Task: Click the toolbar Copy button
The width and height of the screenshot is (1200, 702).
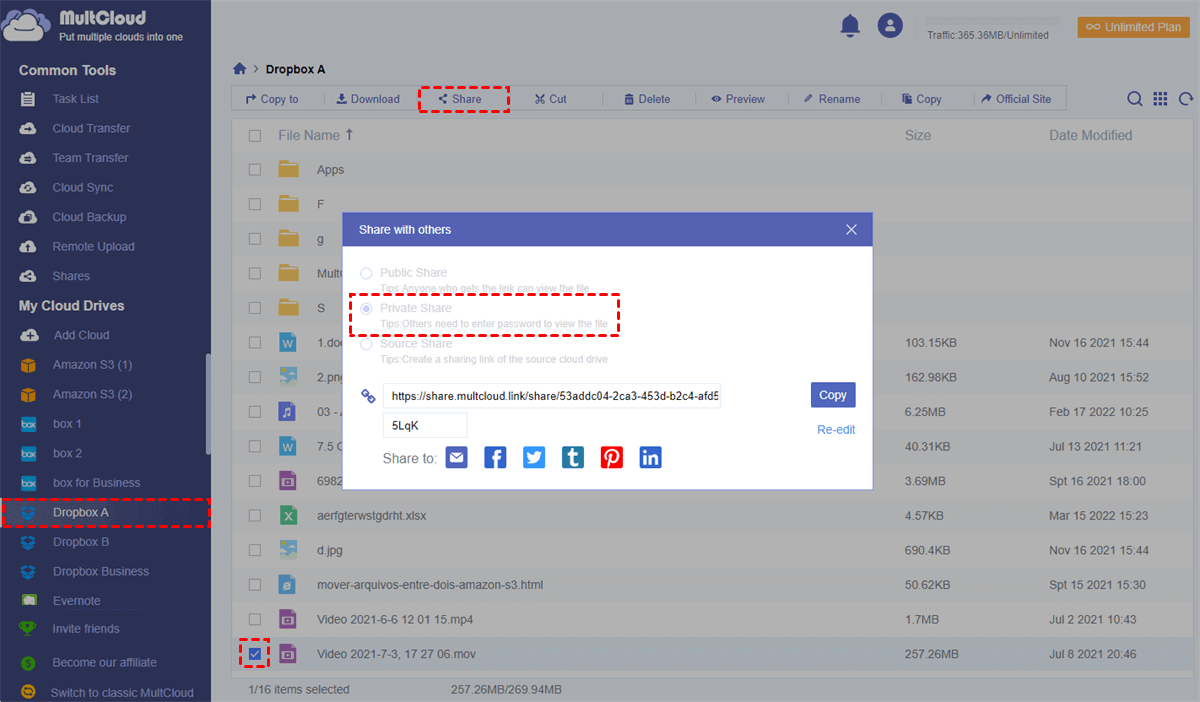Action: (921, 99)
